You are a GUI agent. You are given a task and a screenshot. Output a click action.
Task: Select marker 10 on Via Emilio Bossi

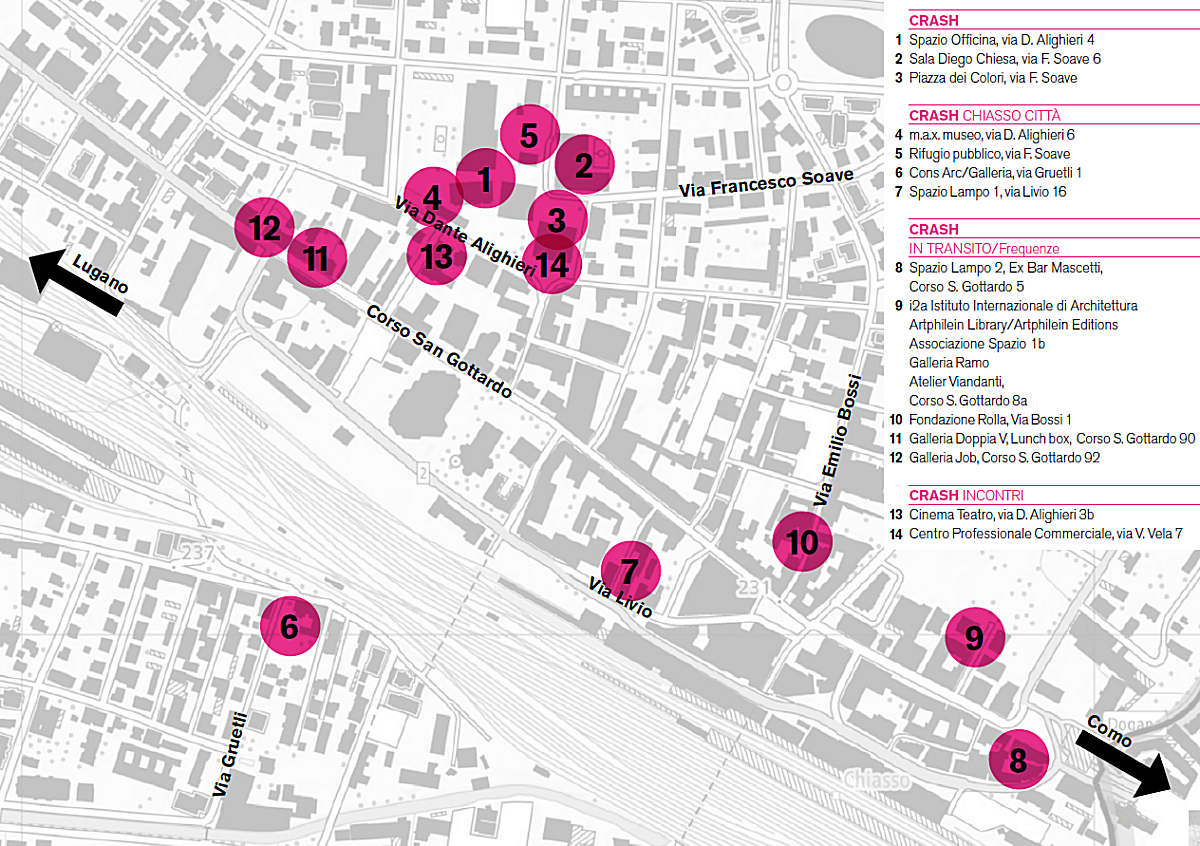click(x=802, y=541)
